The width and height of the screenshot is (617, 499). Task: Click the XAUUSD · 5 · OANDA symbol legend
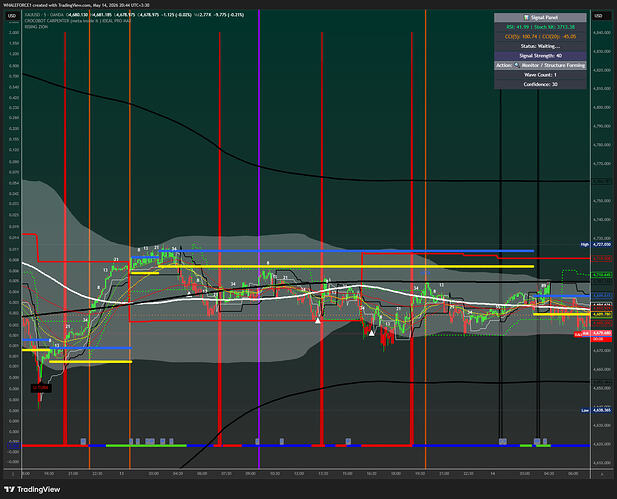pos(44,15)
